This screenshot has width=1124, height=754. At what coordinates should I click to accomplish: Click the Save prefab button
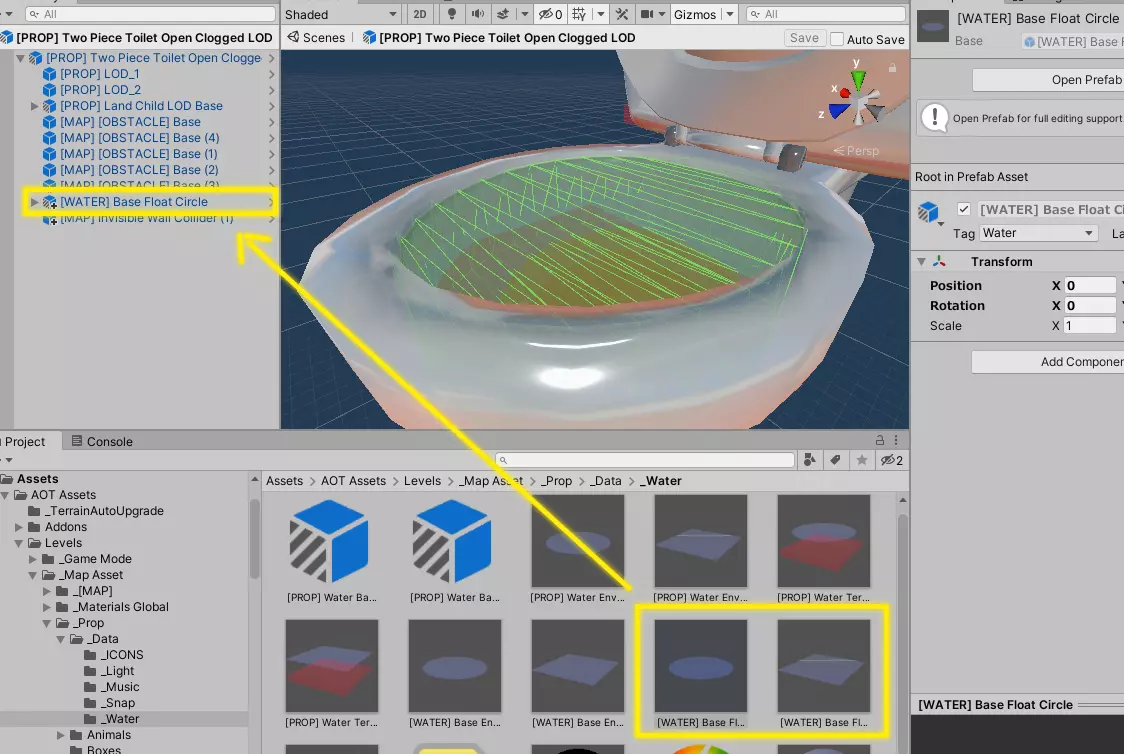(x=804, y=39)
